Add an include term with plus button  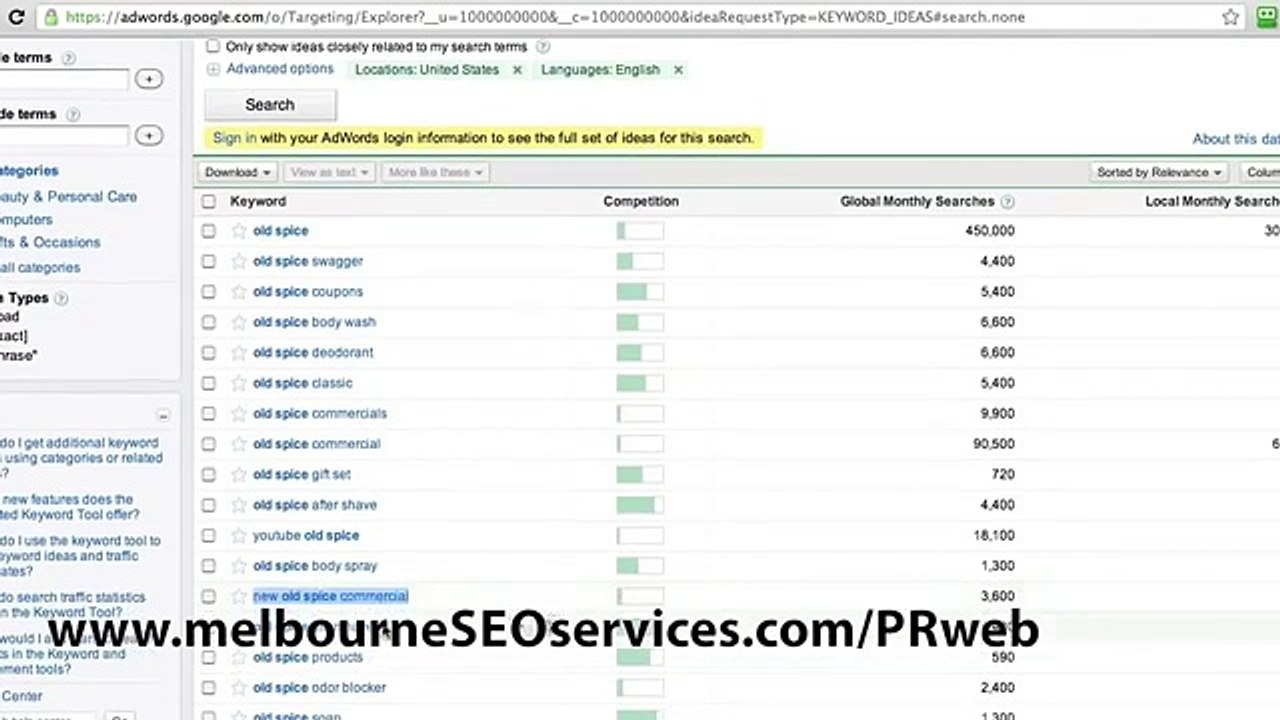click(x=149, y=79)
